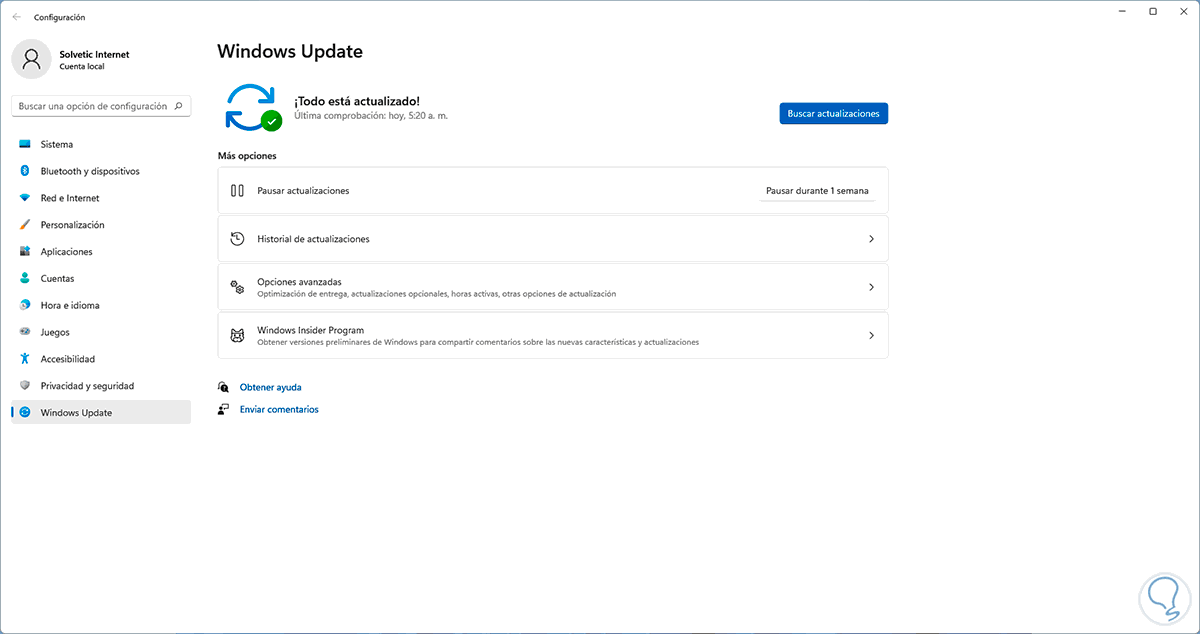Click the Solvetic Internet account name
Viewport: 1200px width, 634px height.
[x=94, y=54]
